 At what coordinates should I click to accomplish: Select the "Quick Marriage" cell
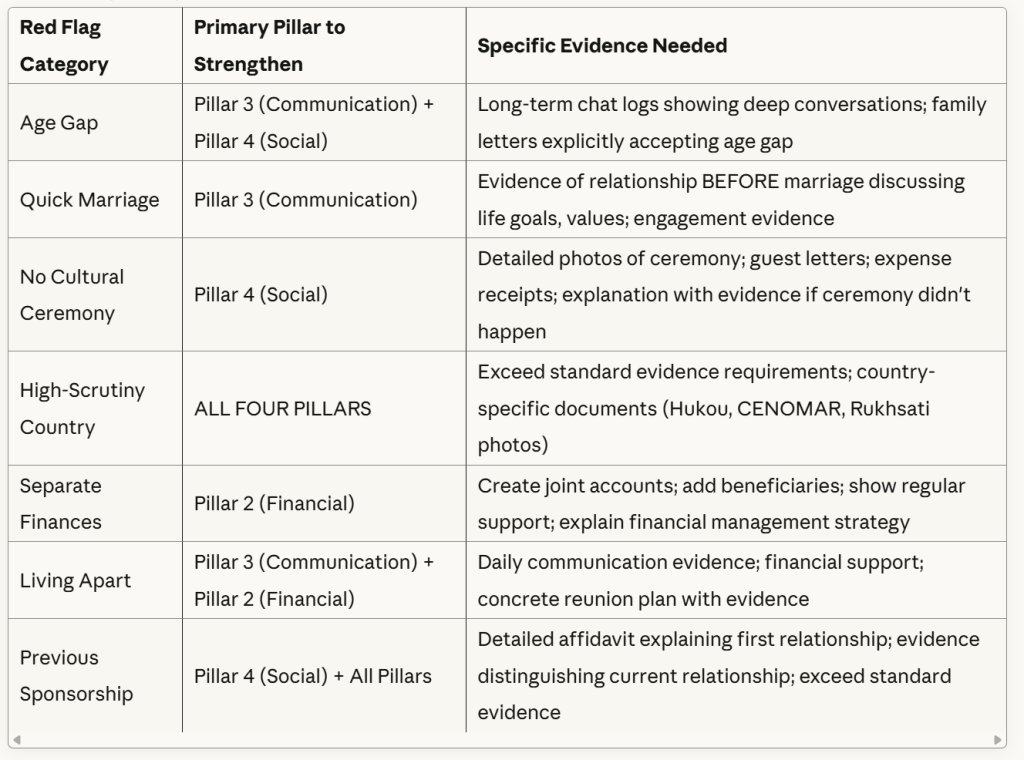coord(89,200)
